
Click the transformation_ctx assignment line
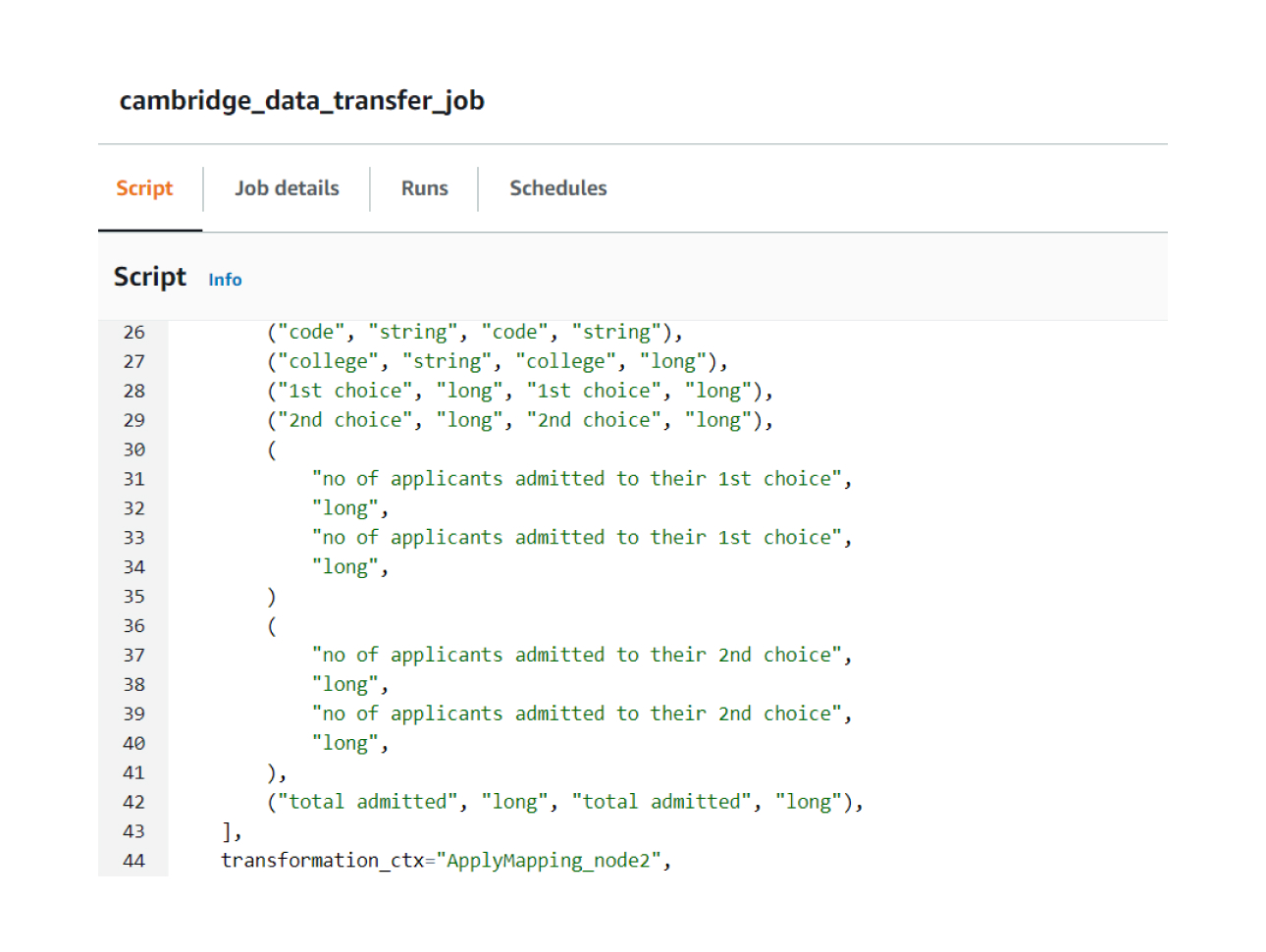447,862
